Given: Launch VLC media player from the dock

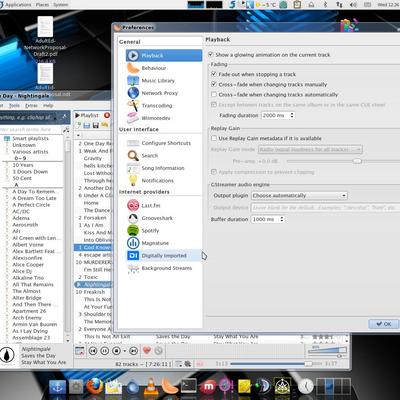Looking at the screenshot, I should [151, 387].
